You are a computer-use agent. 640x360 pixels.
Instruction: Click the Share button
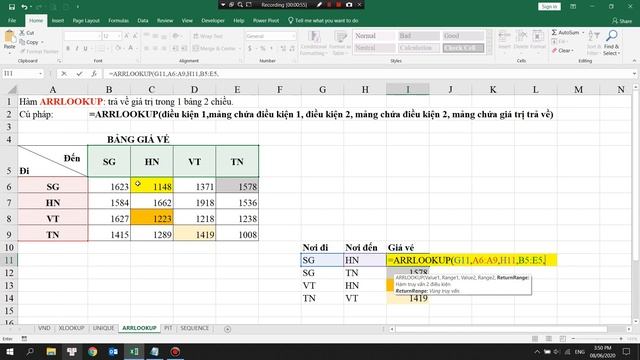tap(622, 21)
